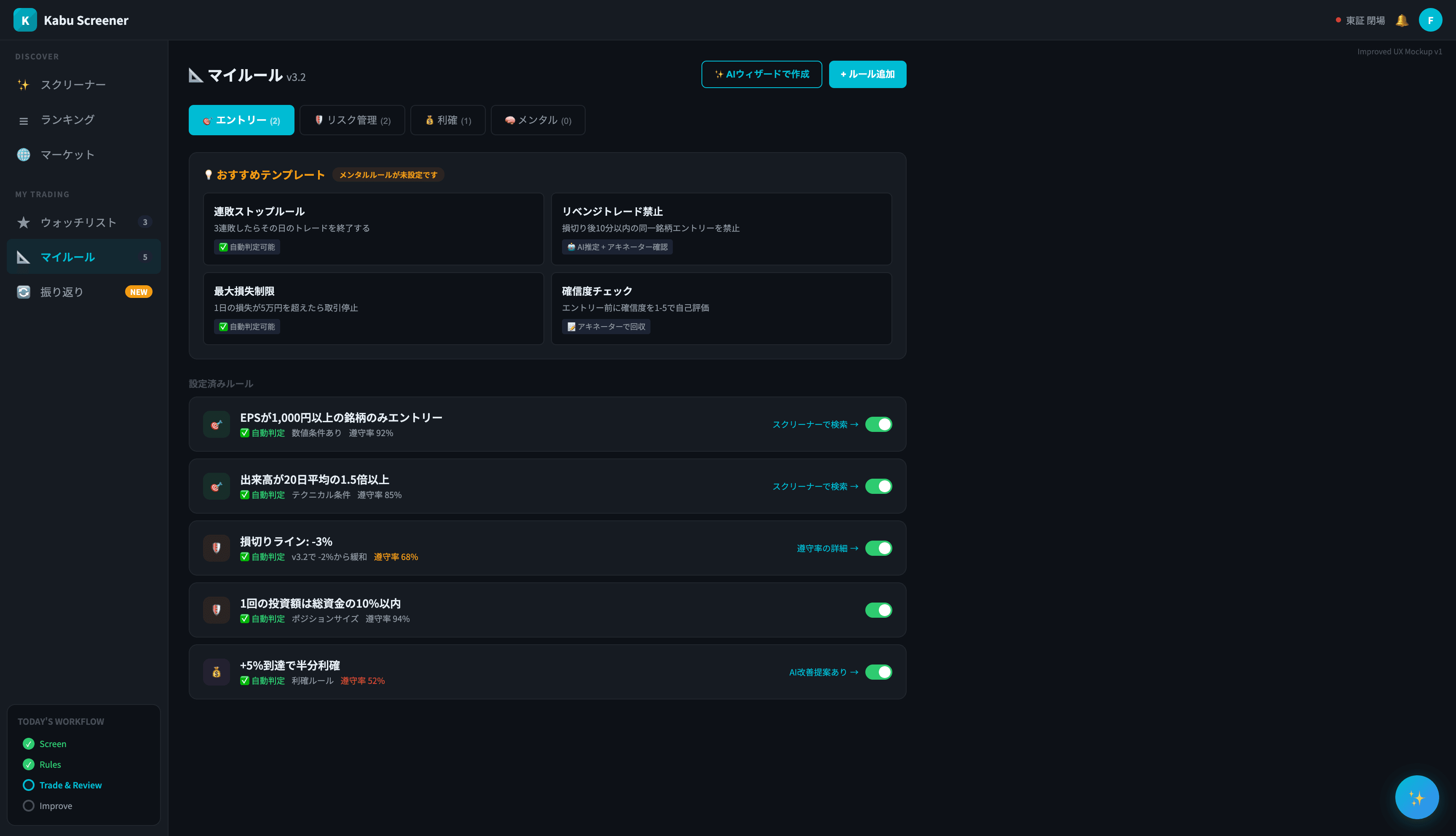Click the notification bell icon
Screen dimensions: 1456x836
(1402, 20)
